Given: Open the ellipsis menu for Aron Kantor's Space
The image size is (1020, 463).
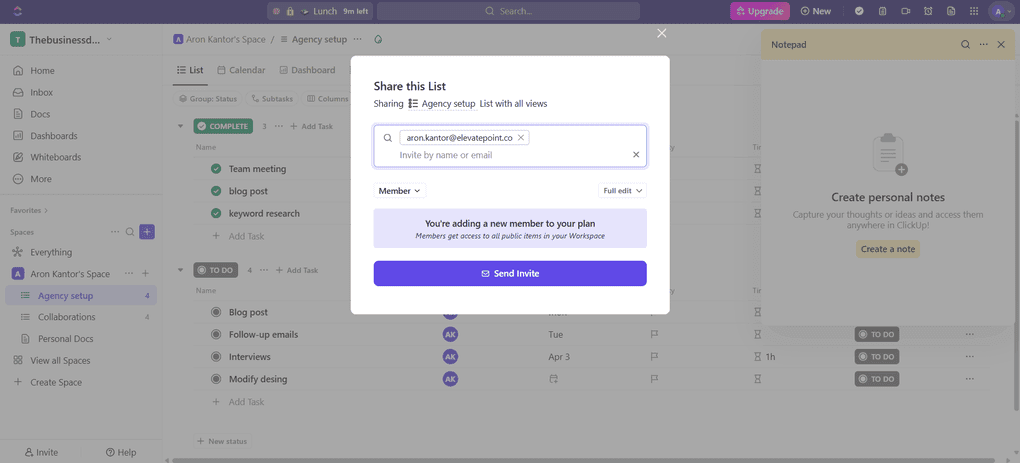Looking at the screenshot, I should tap(129, 274).
